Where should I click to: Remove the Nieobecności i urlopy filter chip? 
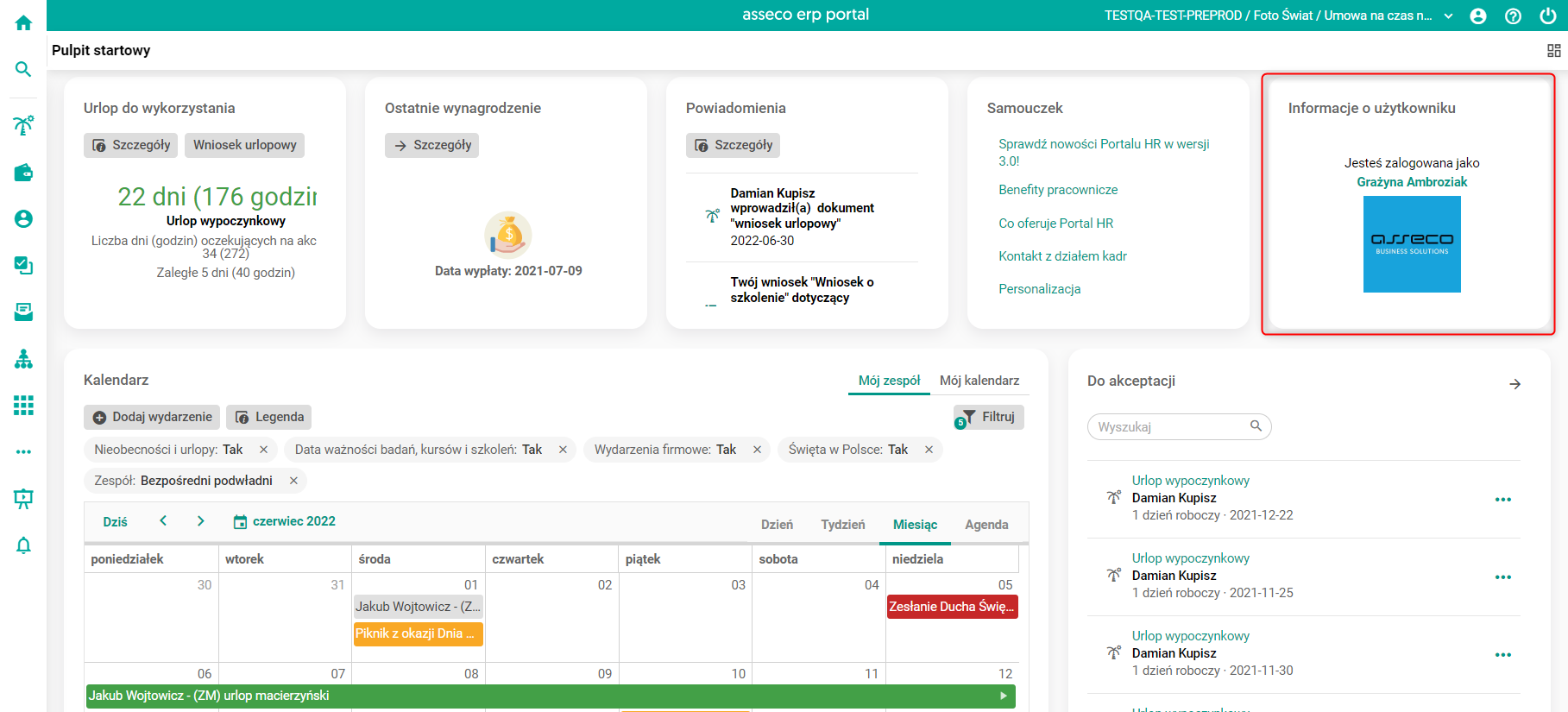[264, 450]
